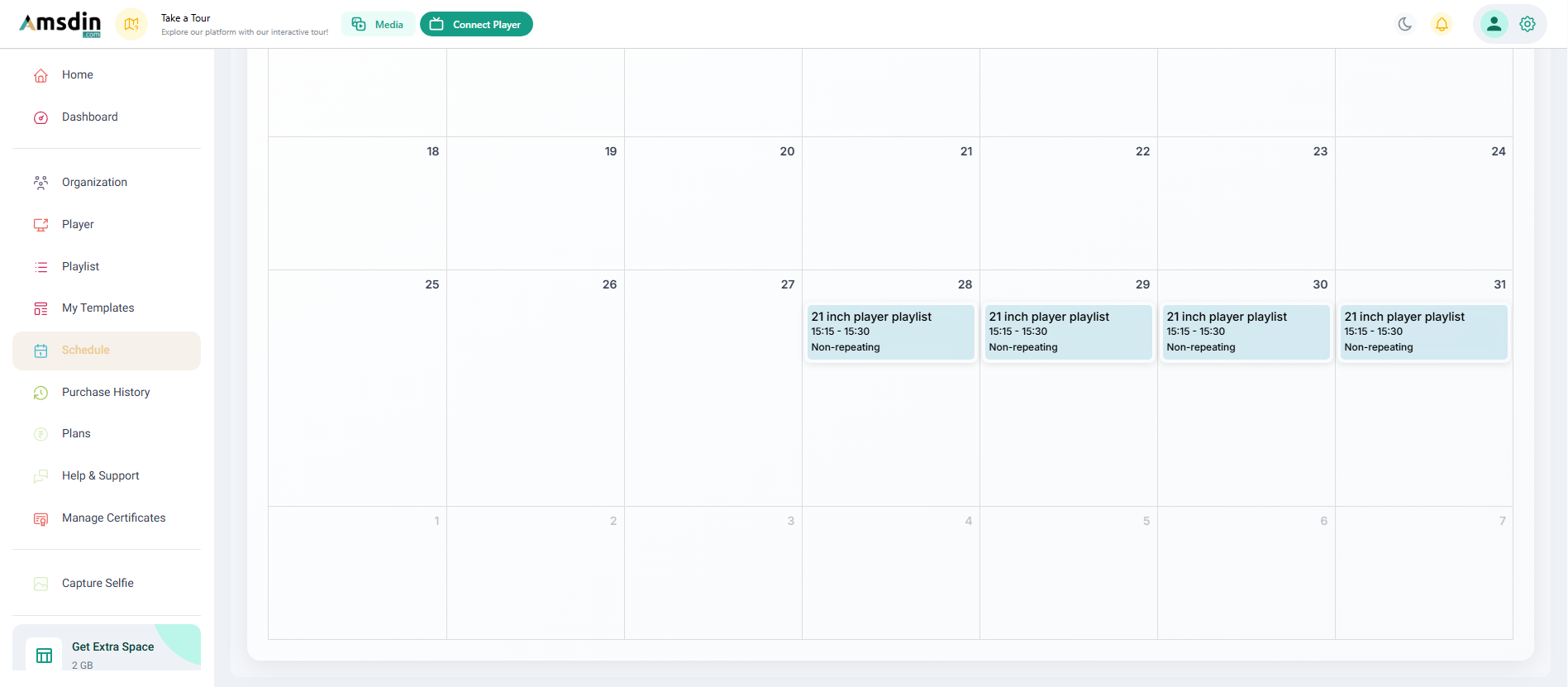Click the calendar cell for day 20

click(x=713, y=207)
